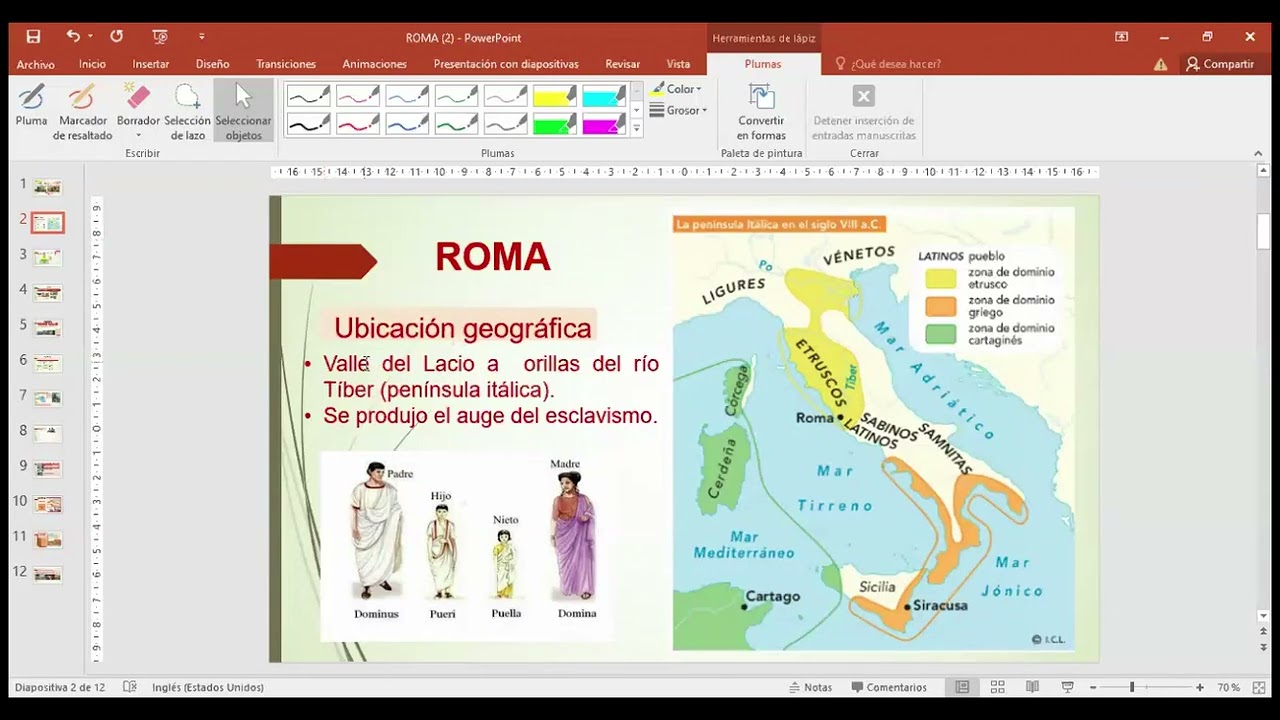
Task: Click the Save icon in quick access toolbar
Action: [x=33, y=37]
